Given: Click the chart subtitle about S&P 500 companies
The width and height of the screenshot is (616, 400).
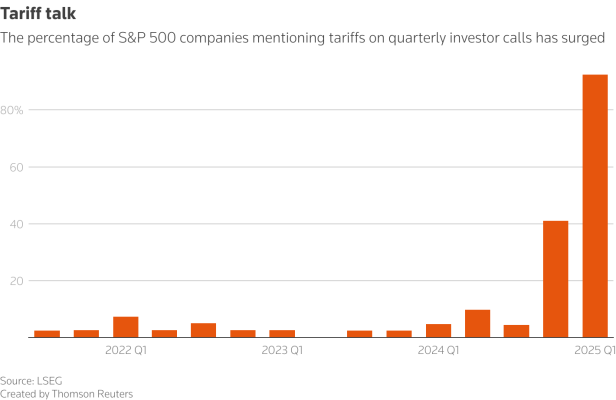Looking at the screenshot, I should click(x=303, y=38).
